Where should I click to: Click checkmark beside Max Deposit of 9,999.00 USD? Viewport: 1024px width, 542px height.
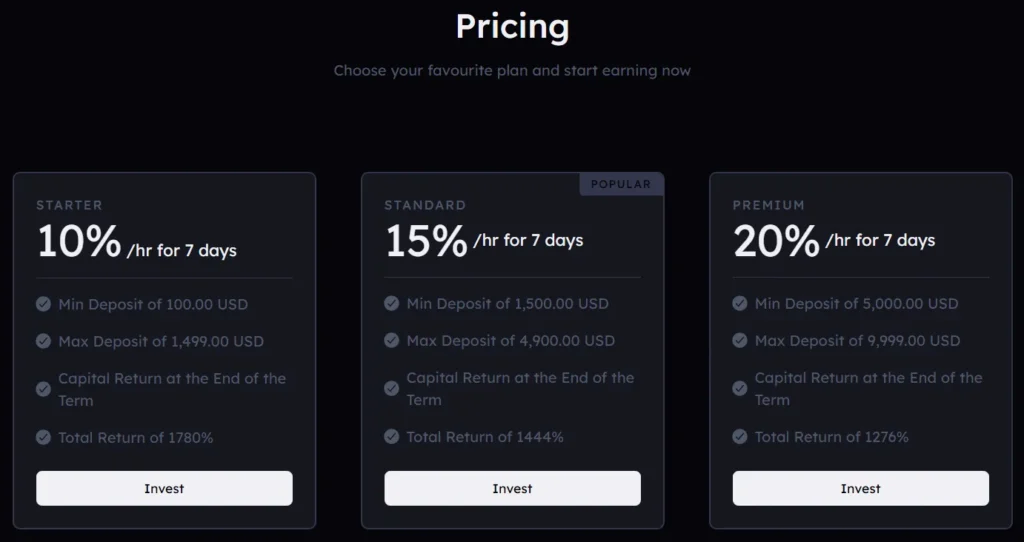point(739,340)
